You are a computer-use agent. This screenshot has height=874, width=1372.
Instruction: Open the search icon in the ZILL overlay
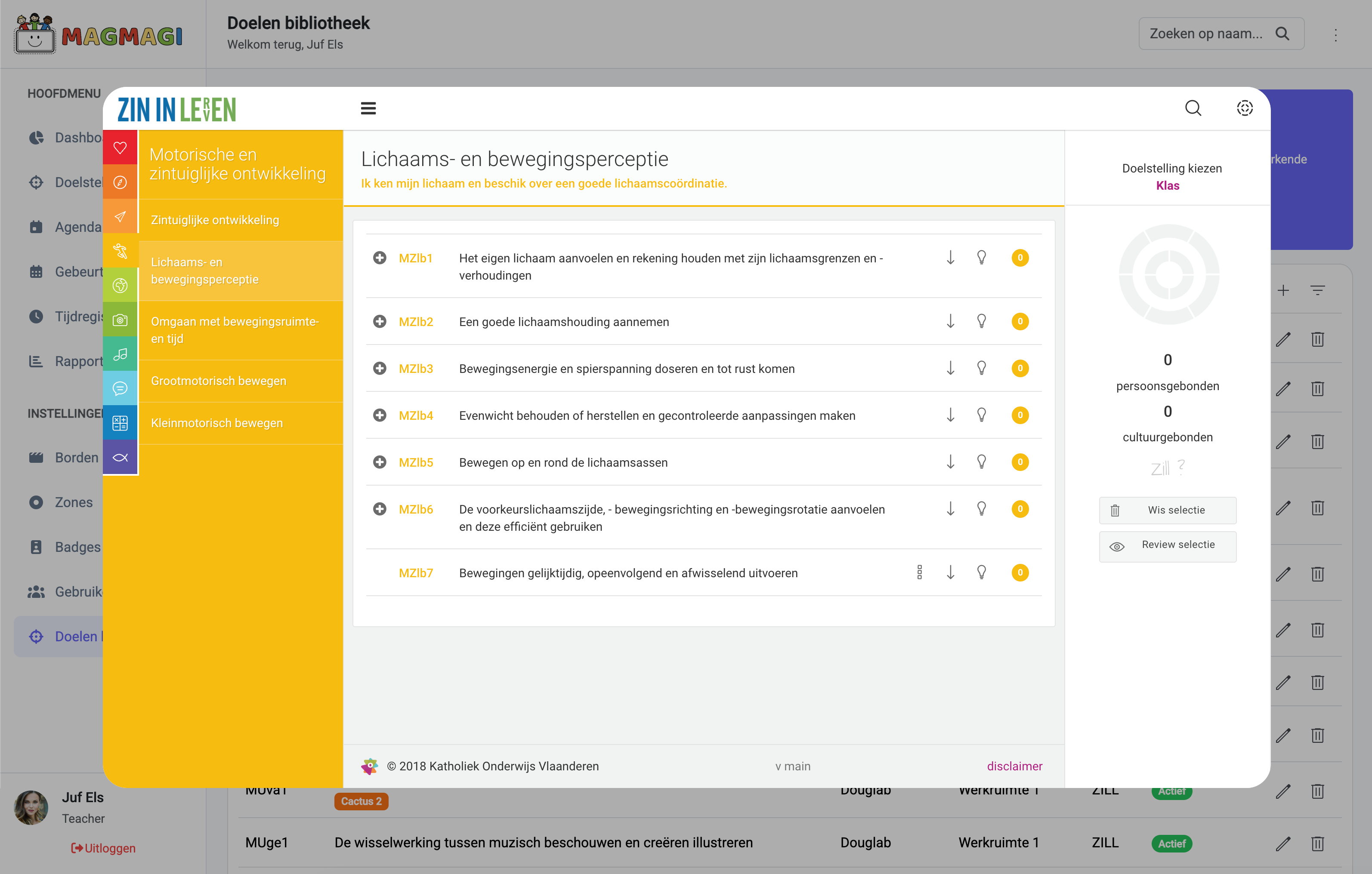click(1193, 108)
